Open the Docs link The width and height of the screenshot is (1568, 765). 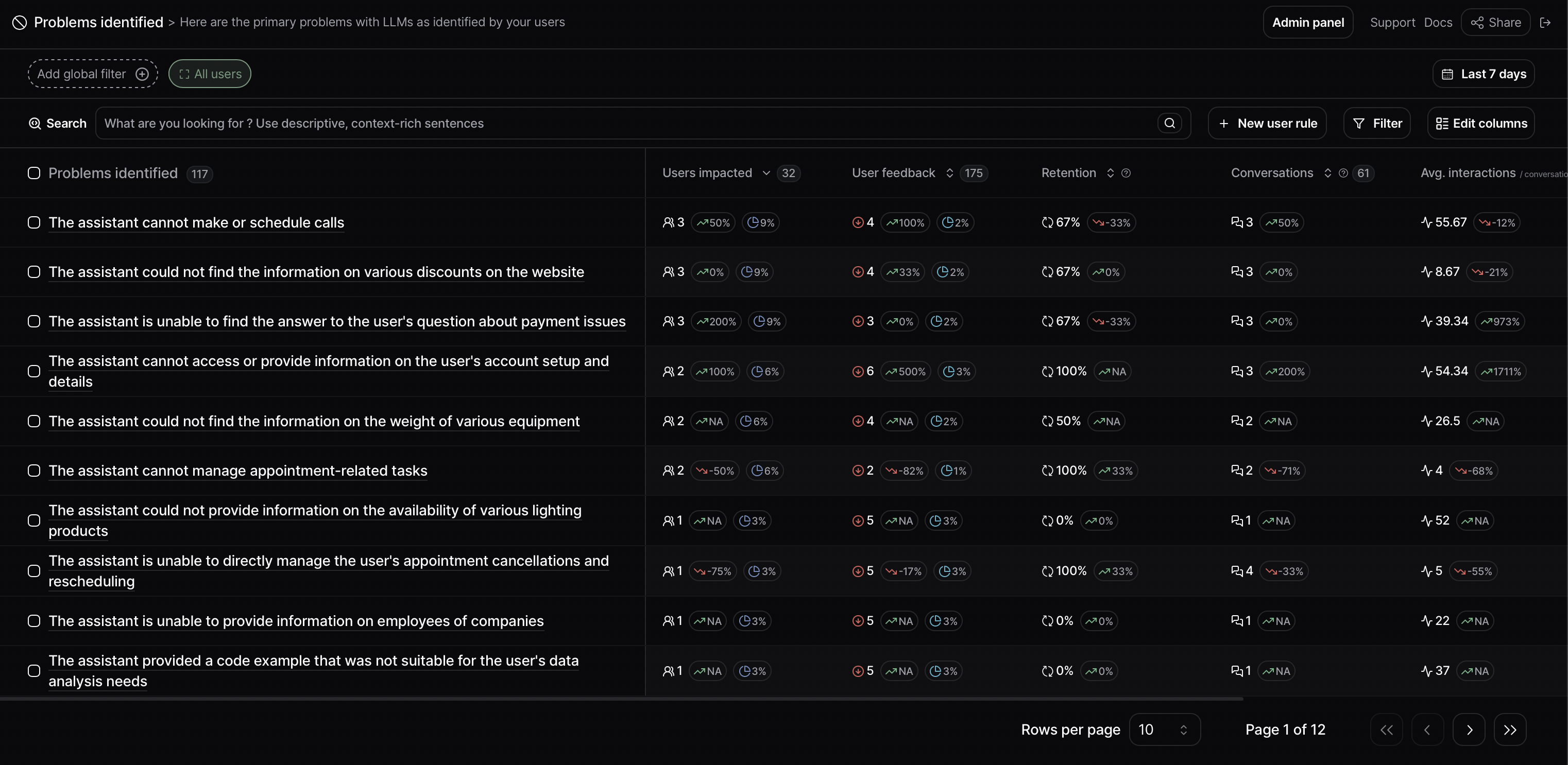point(1438,23)
